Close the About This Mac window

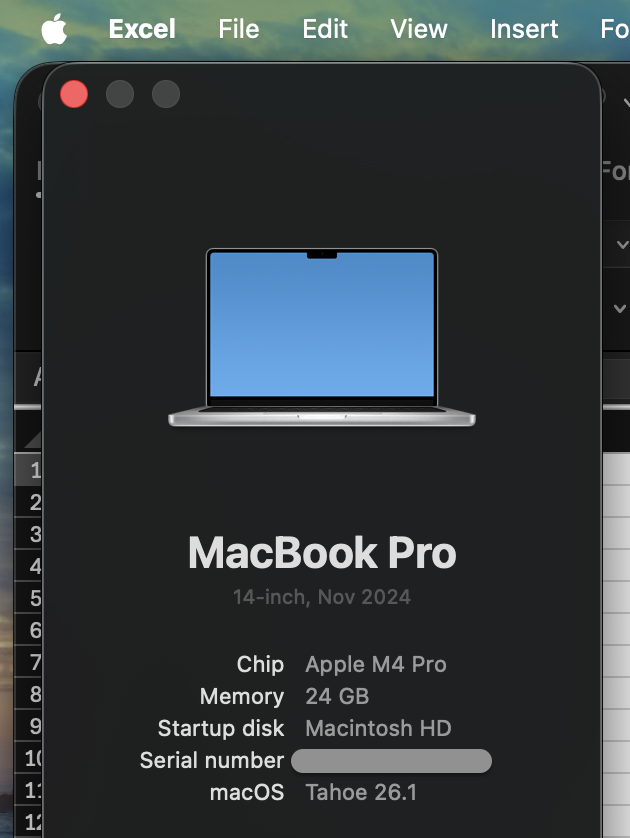click(x=74, y=94)
